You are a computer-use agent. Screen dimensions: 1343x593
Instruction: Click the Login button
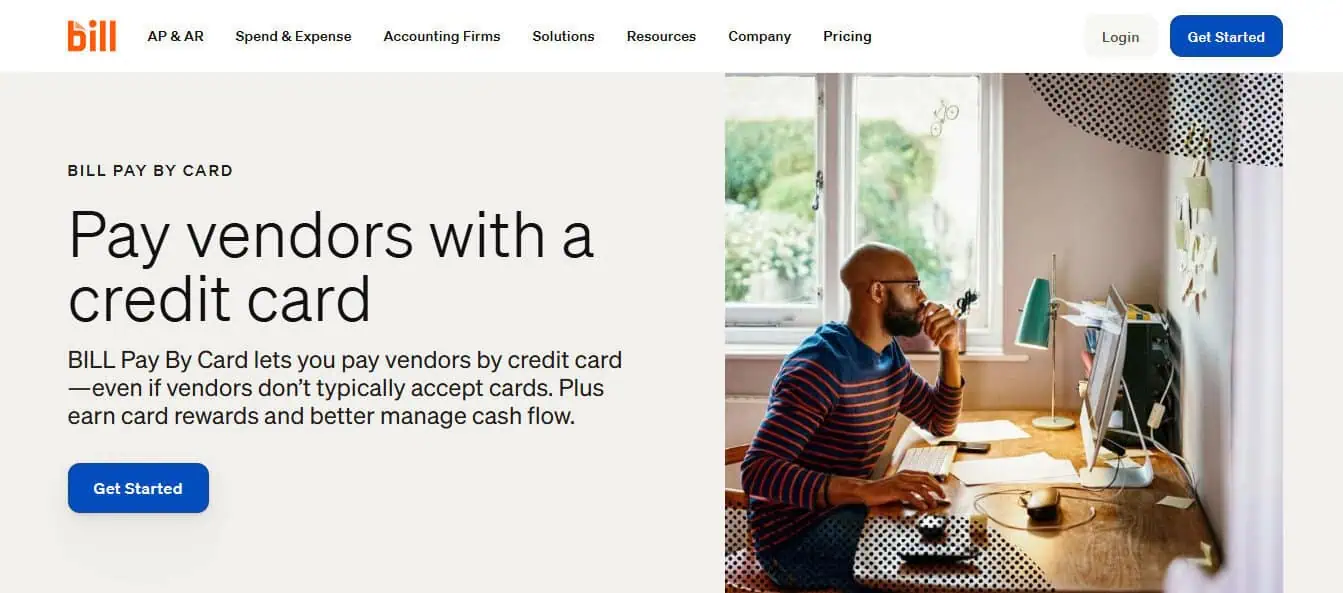[1120, 37]
